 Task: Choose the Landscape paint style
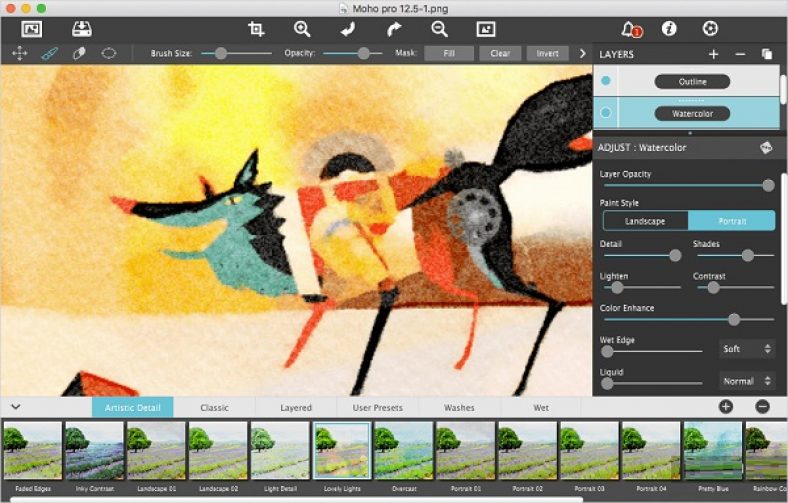[x=645, y=221]
